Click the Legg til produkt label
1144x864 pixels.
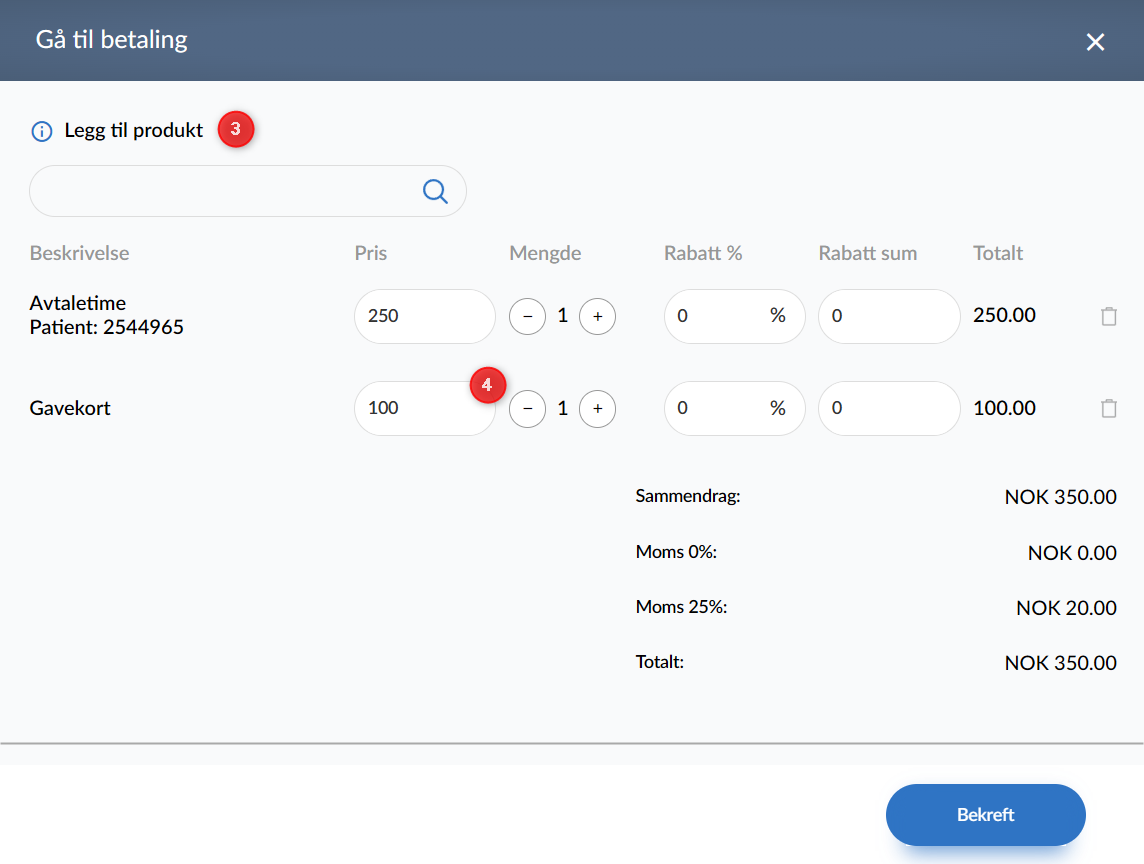pos(134,130)
